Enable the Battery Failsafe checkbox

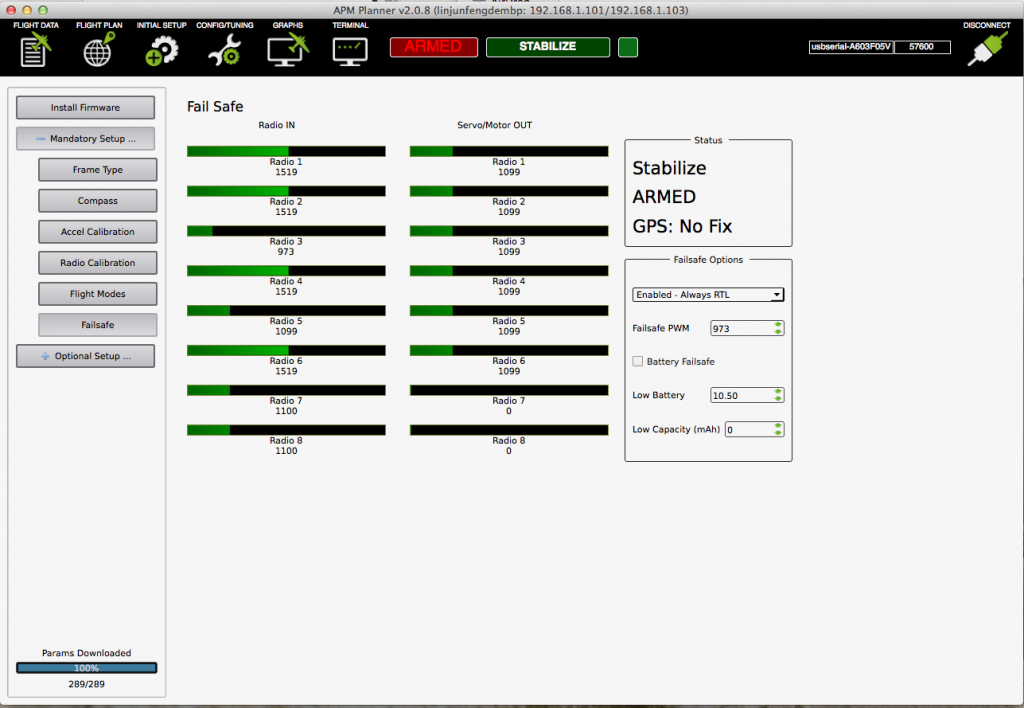coord(638,361)
